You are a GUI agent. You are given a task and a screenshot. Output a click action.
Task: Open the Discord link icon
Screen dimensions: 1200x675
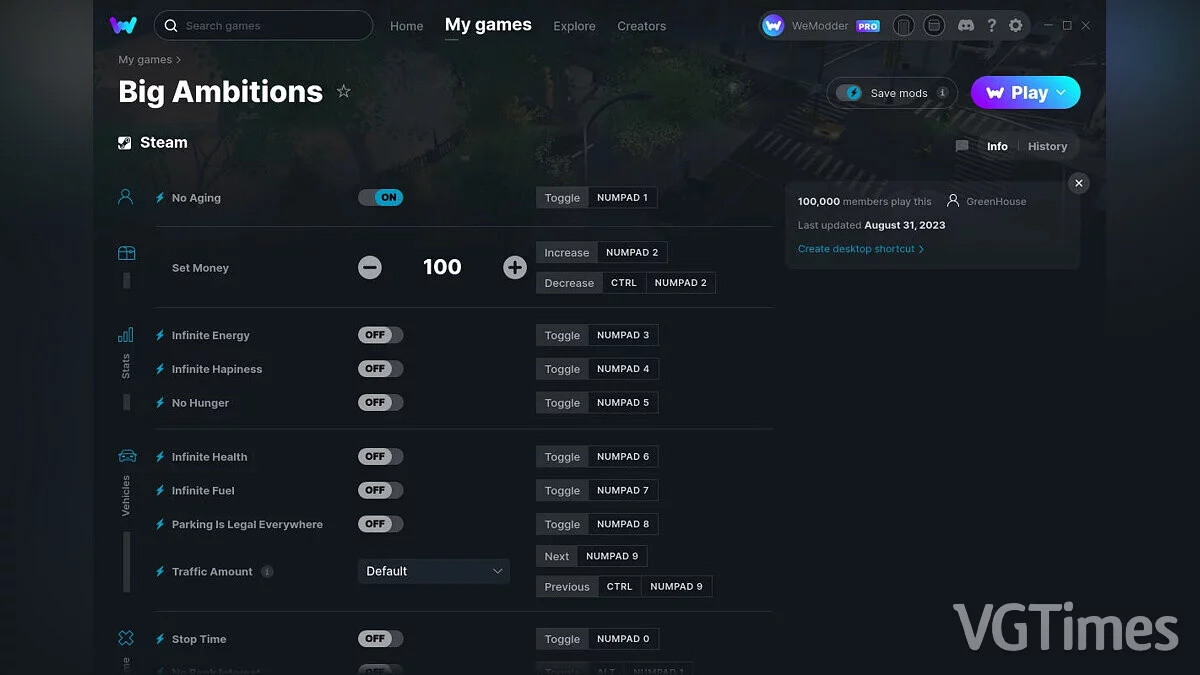[x=966, y=25]
